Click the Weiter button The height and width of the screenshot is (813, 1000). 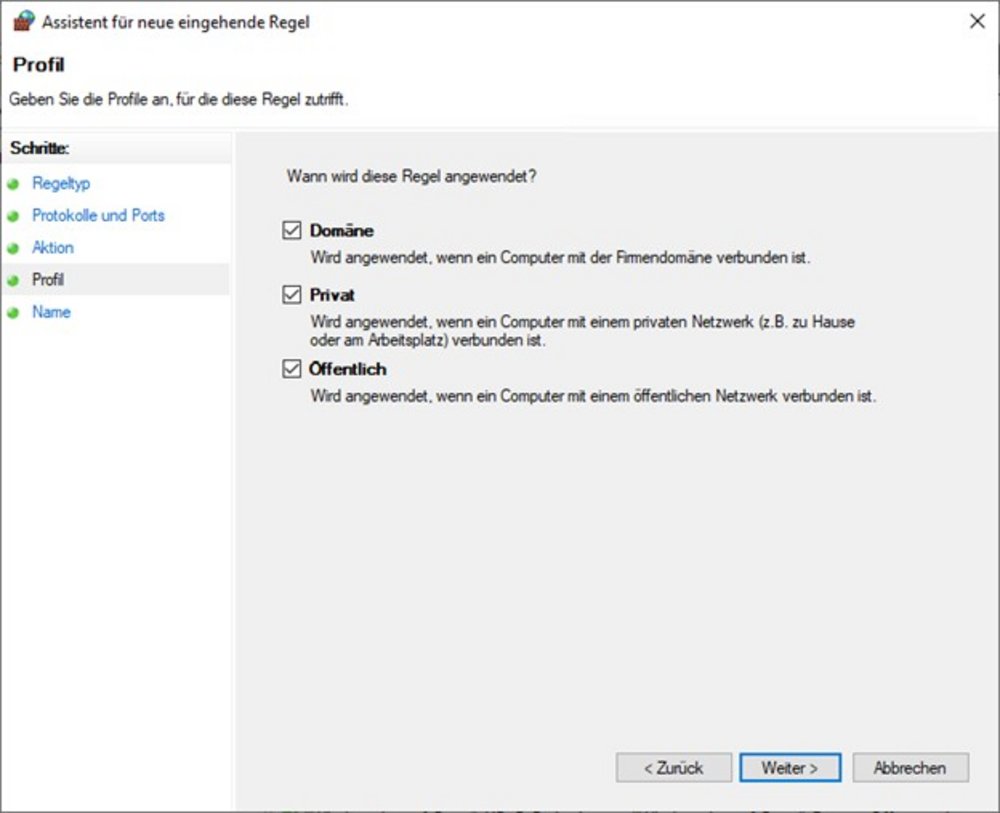tap(790, 768)
